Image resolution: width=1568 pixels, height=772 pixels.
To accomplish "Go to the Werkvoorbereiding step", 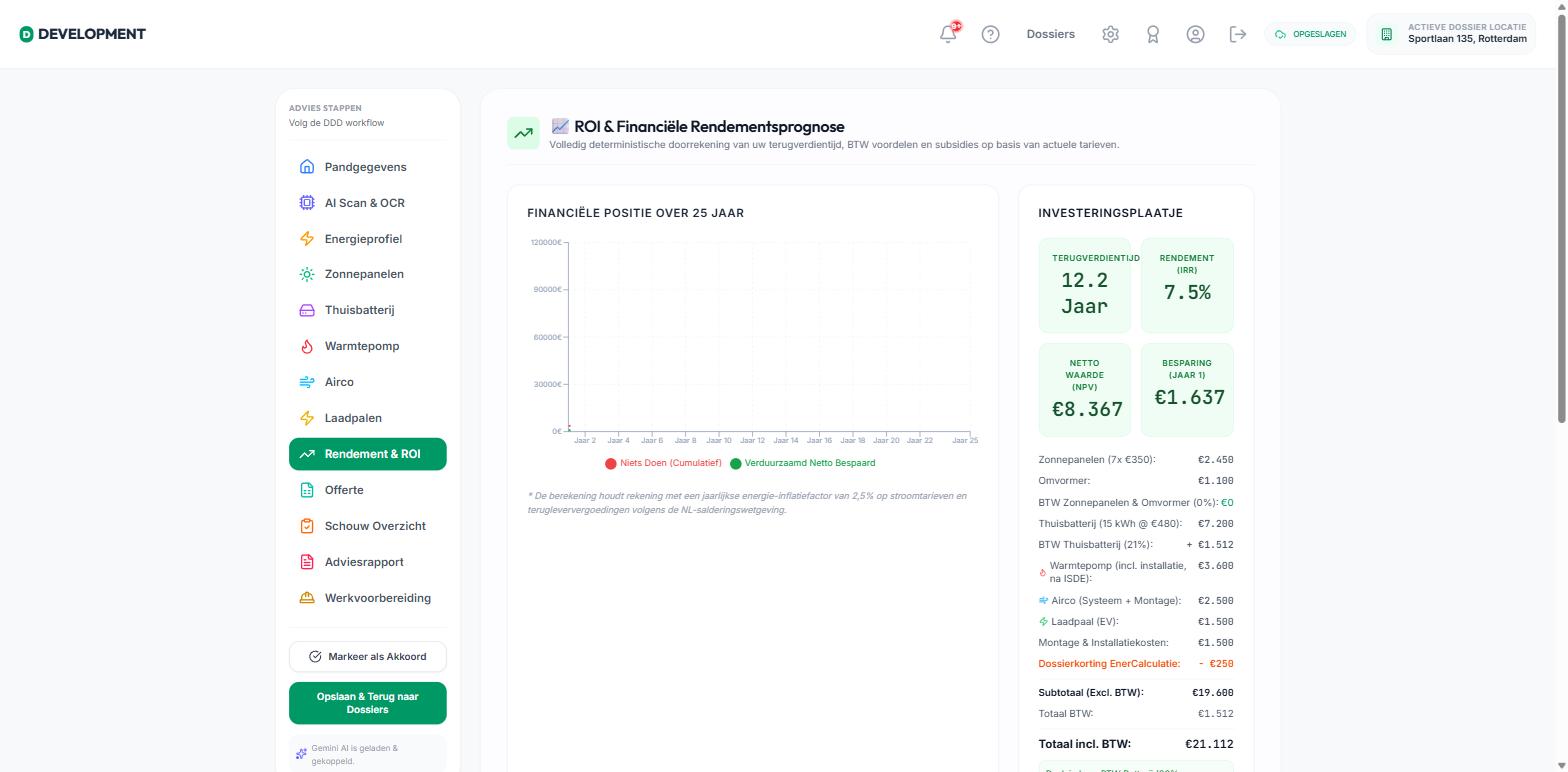I will [x=368, y=598].
